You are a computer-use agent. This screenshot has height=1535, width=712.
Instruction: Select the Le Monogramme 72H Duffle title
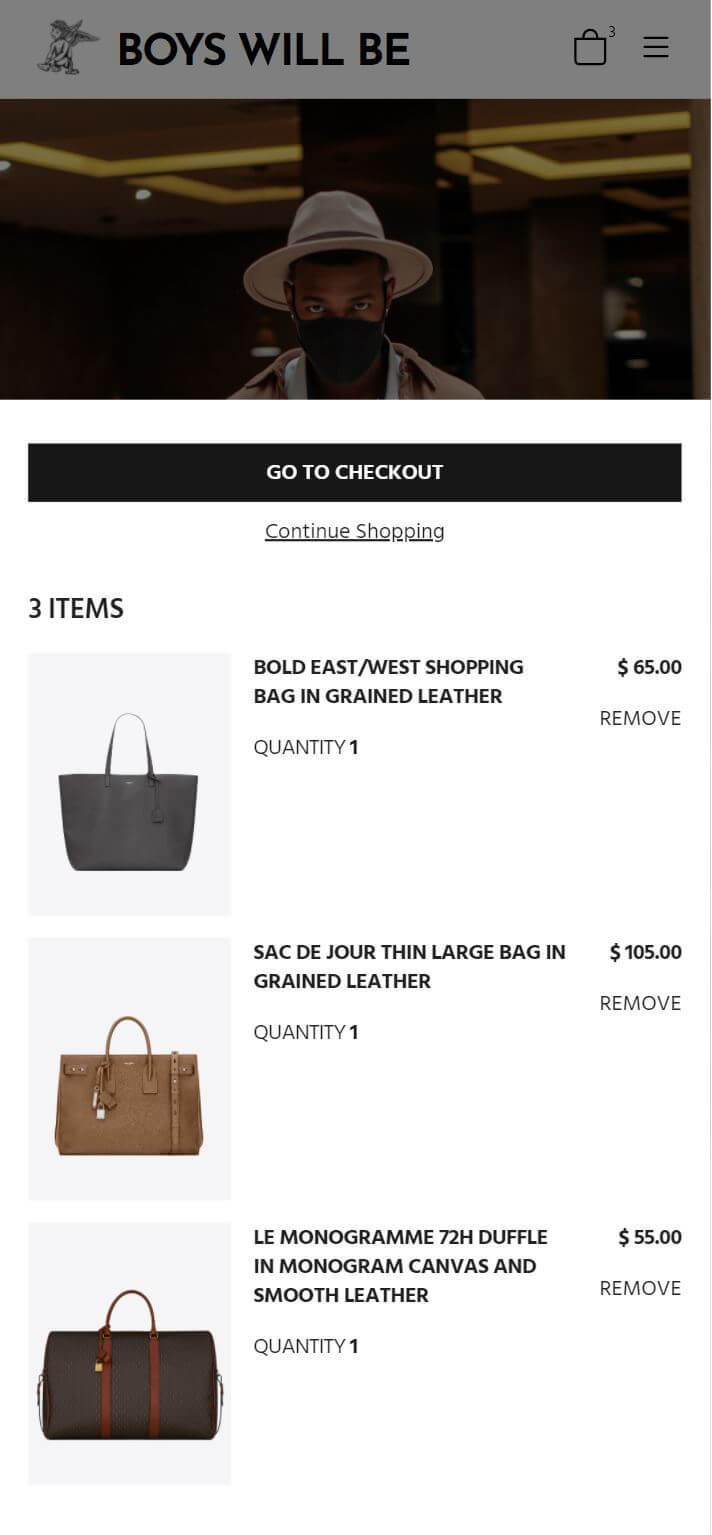tap(401, 1266)
